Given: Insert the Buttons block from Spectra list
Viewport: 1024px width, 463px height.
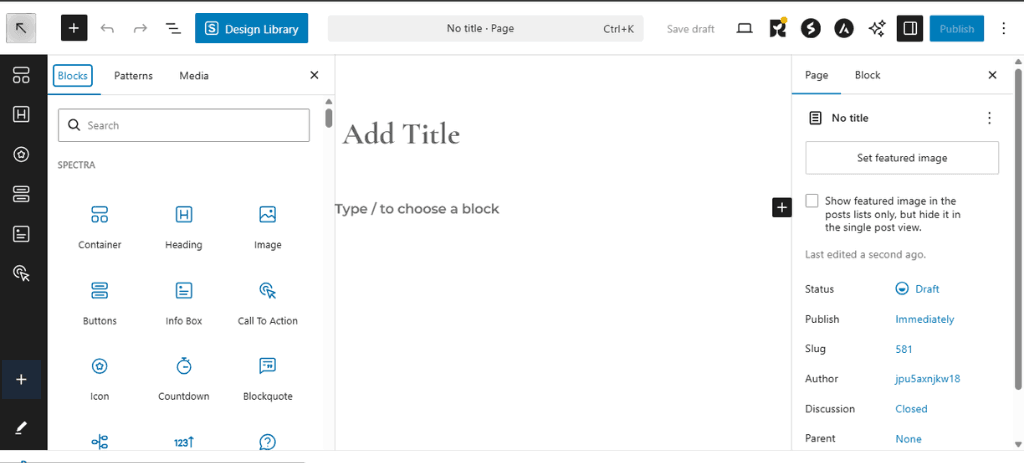Looking at the screenshot, I should 100,303.
